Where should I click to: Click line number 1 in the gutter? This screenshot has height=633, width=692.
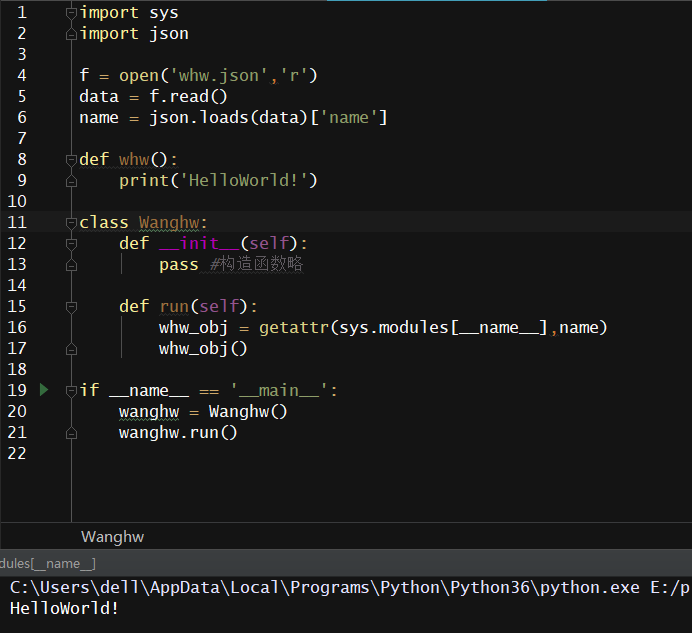pos(22,12)
